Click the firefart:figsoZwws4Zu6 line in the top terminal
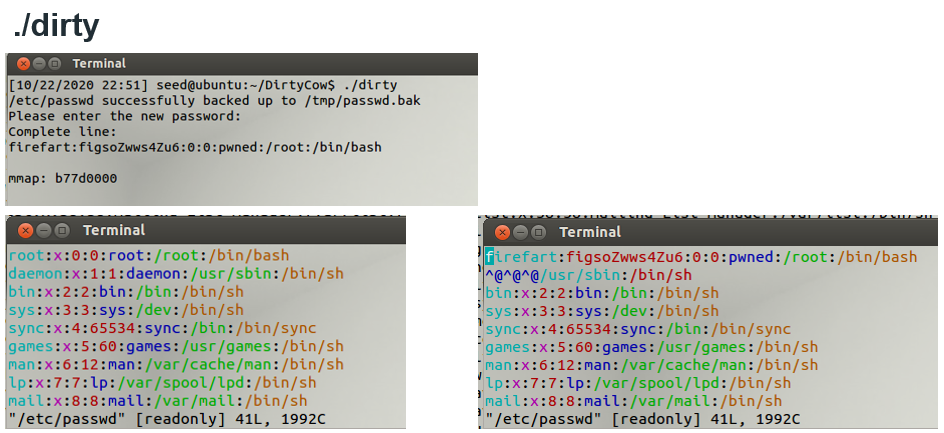The image size is (944, 433). (x=195, y=147)
